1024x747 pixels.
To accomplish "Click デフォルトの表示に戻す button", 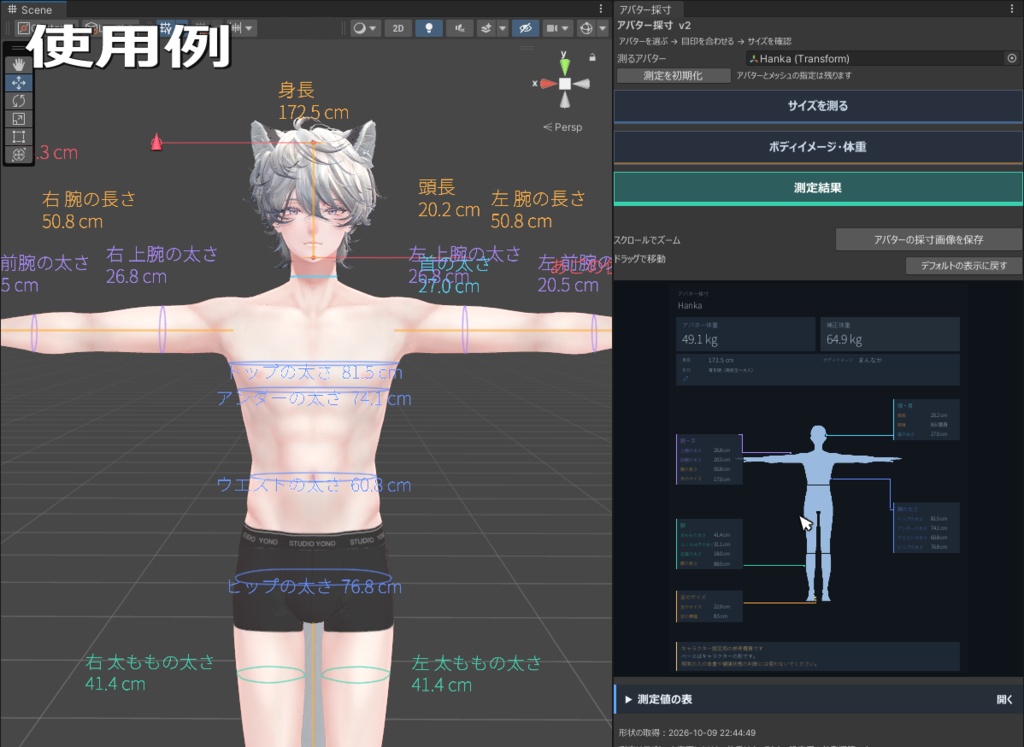I will [964, 266].
